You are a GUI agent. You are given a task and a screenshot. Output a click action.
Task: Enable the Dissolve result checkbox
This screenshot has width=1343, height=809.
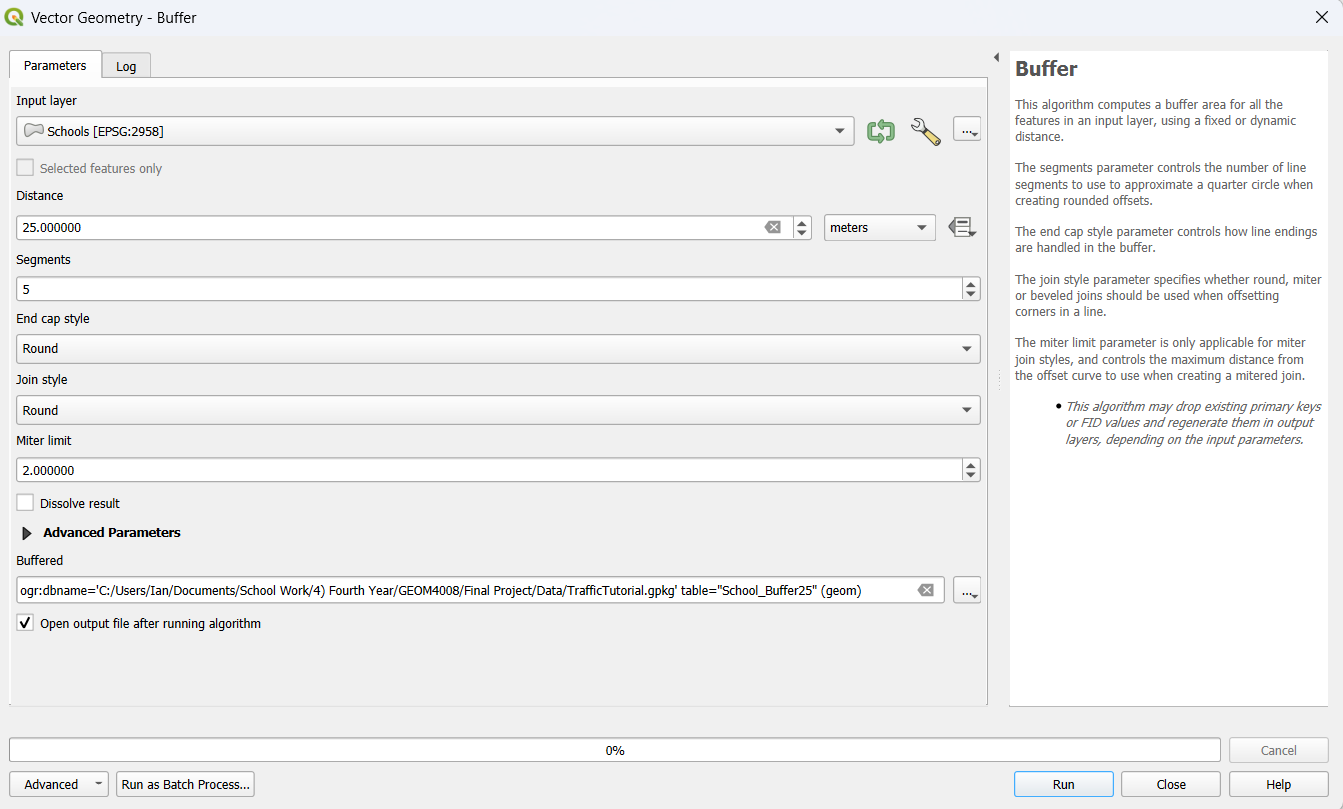point(25,503)
